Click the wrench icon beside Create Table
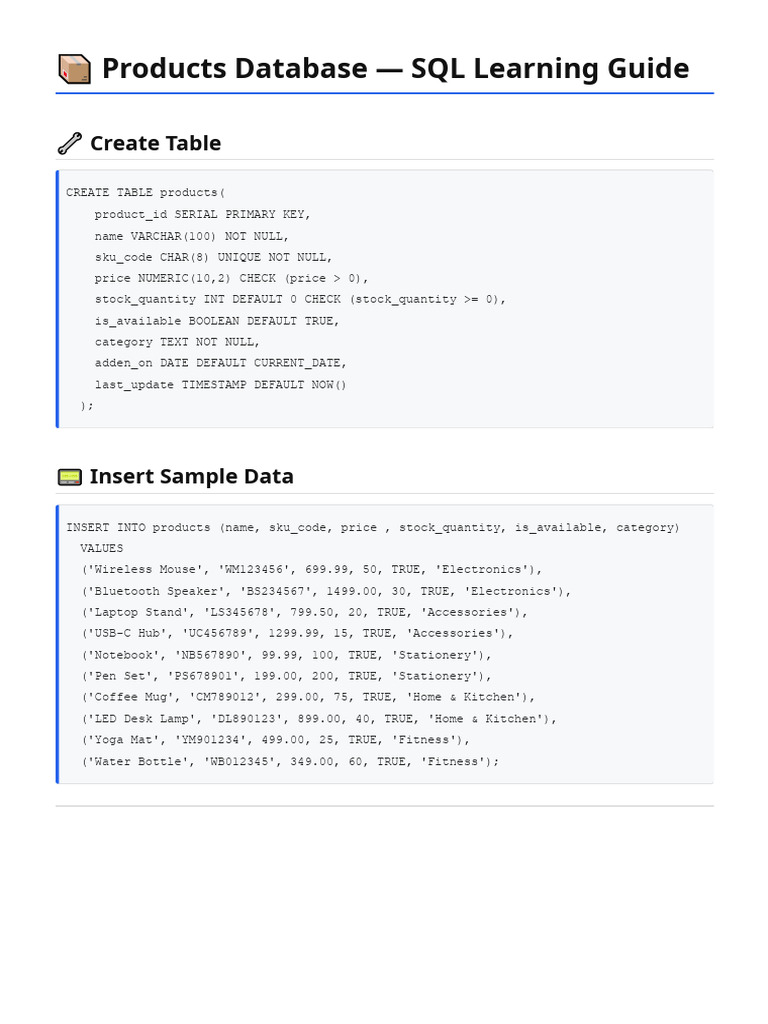 [x=70, y=143]
